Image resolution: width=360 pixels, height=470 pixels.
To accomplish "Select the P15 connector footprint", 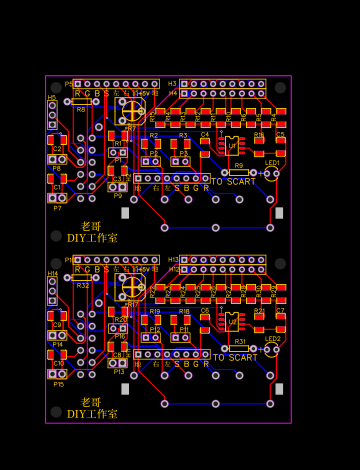I will [x=57, y=374].
